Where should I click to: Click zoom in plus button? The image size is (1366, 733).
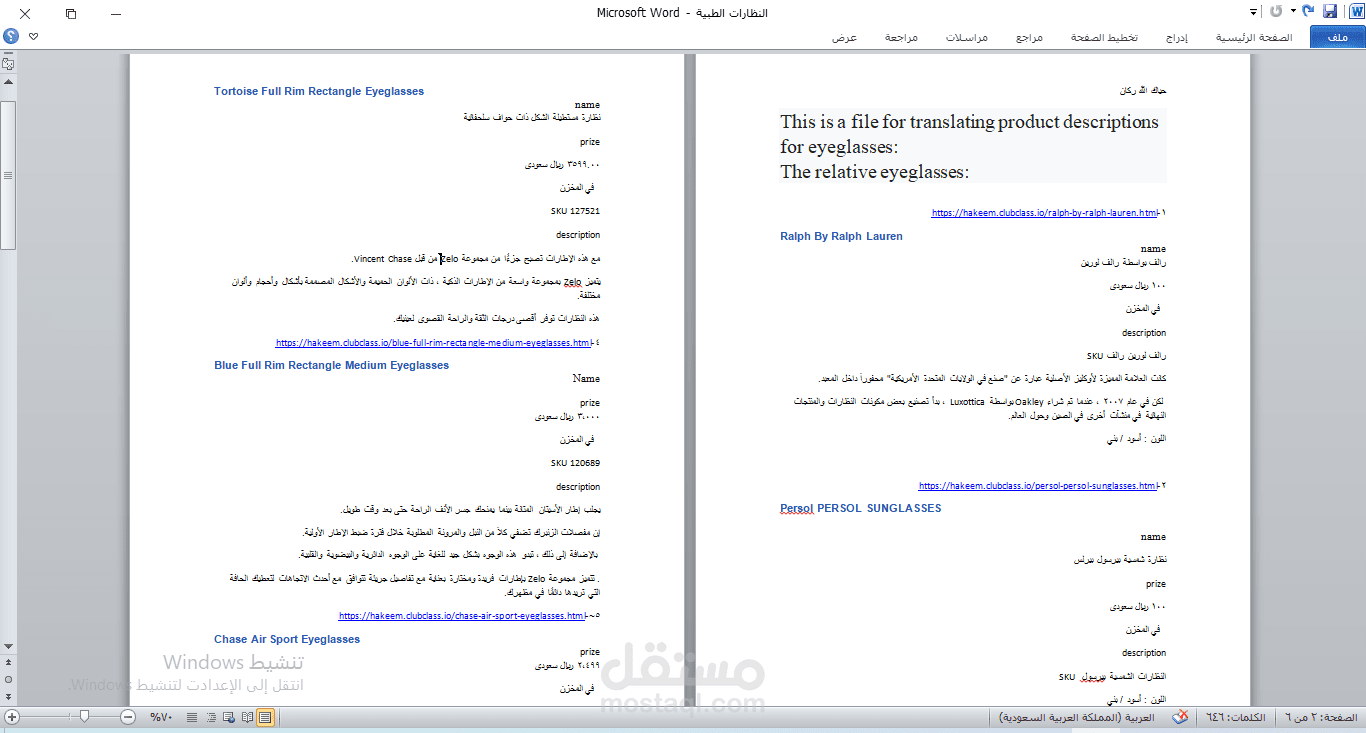(12, 717)
